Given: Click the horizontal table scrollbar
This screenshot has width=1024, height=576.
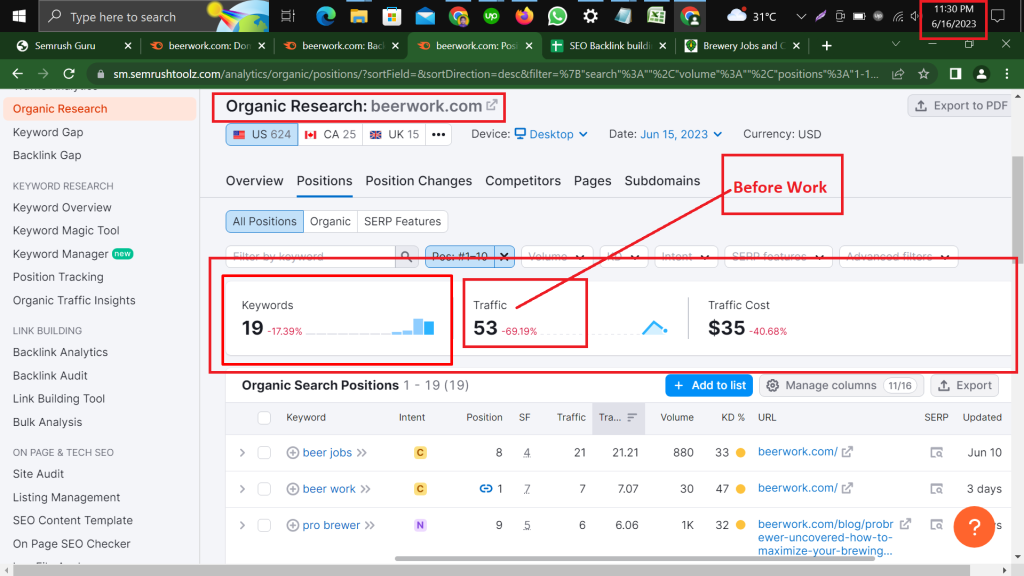Looking at the screenshot, I should click(x=635, y=558).
